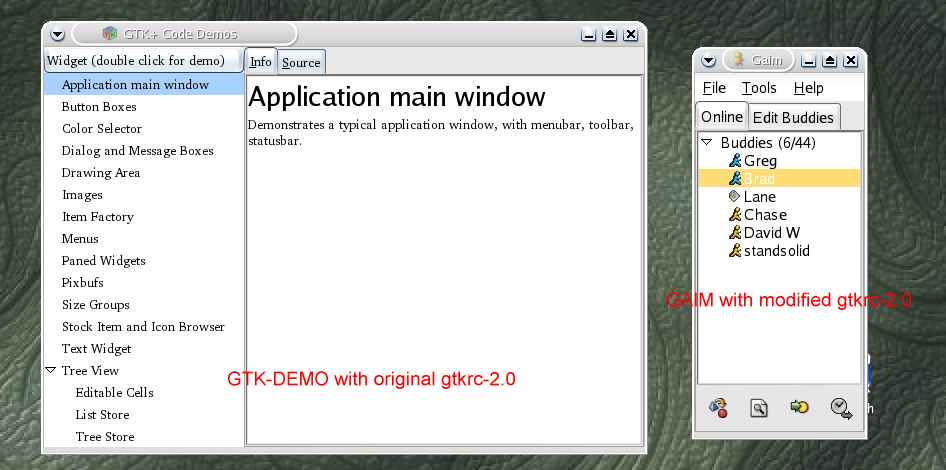
Task: Click the blue AIM icon beside Greg
Action: coord(735,160)
